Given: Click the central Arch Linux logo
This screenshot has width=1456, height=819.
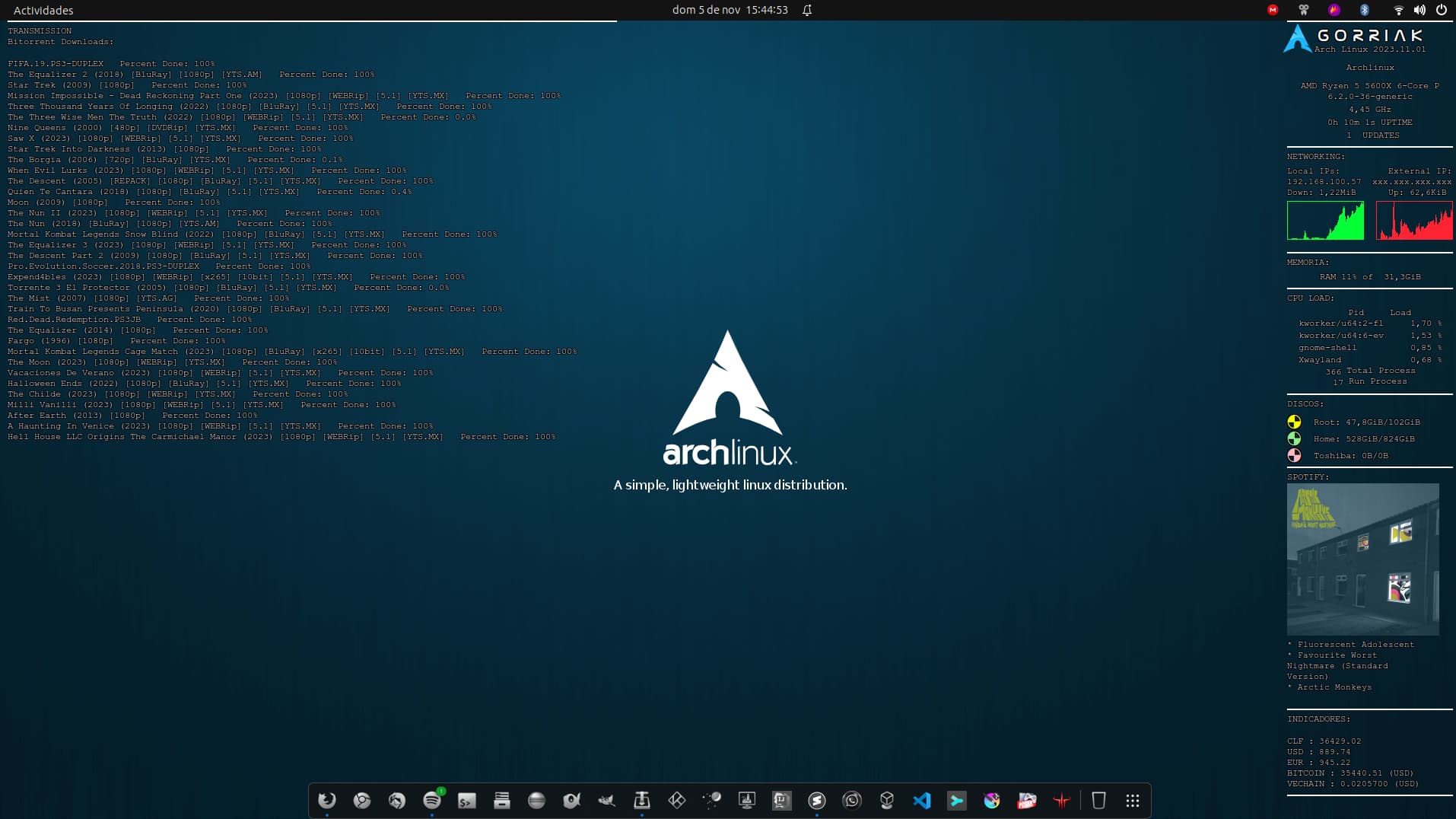Looking at the screenshot, I should click(729, 397).
